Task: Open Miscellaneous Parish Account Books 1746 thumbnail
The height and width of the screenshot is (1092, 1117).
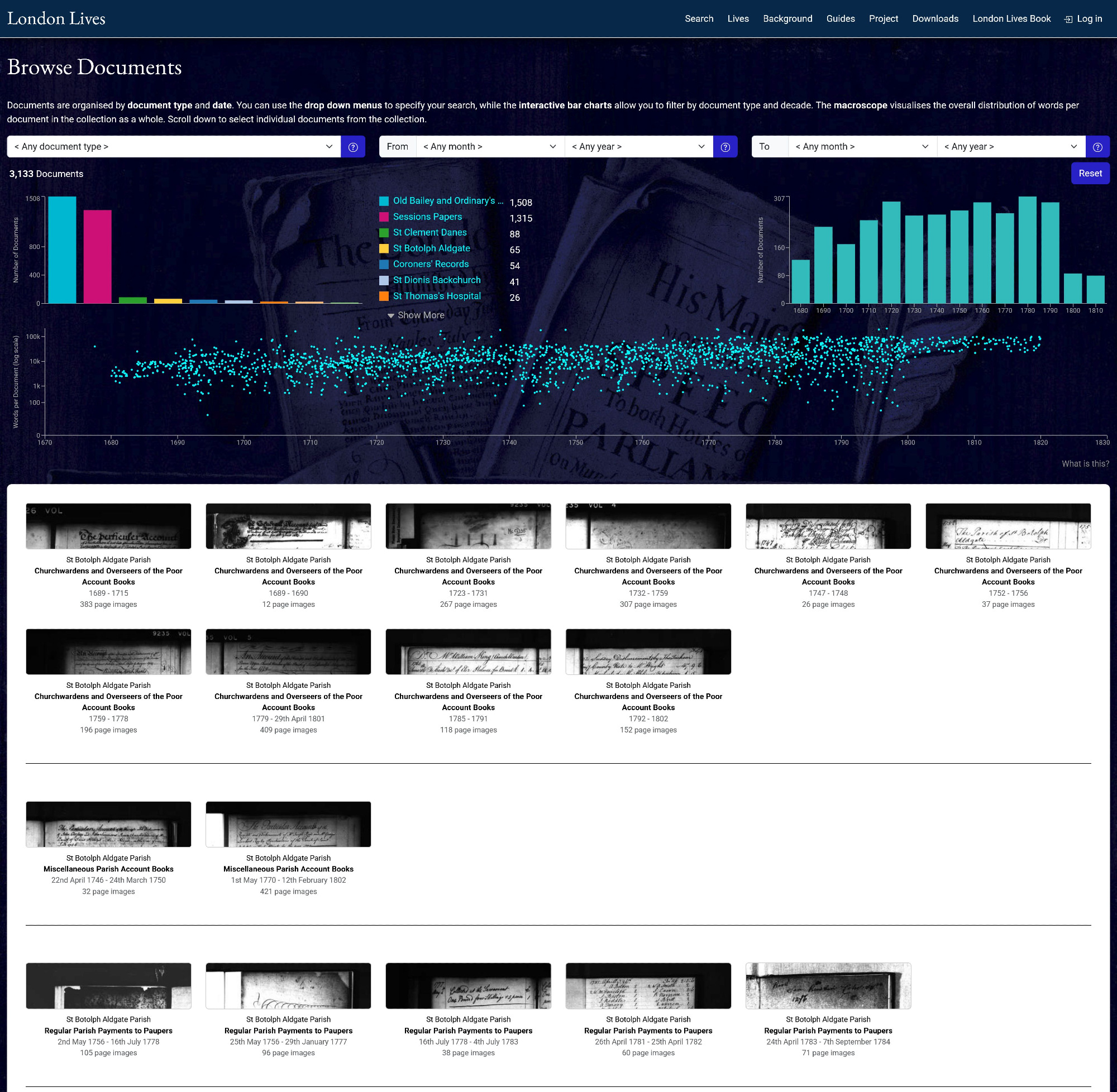Action: [108, 823]
